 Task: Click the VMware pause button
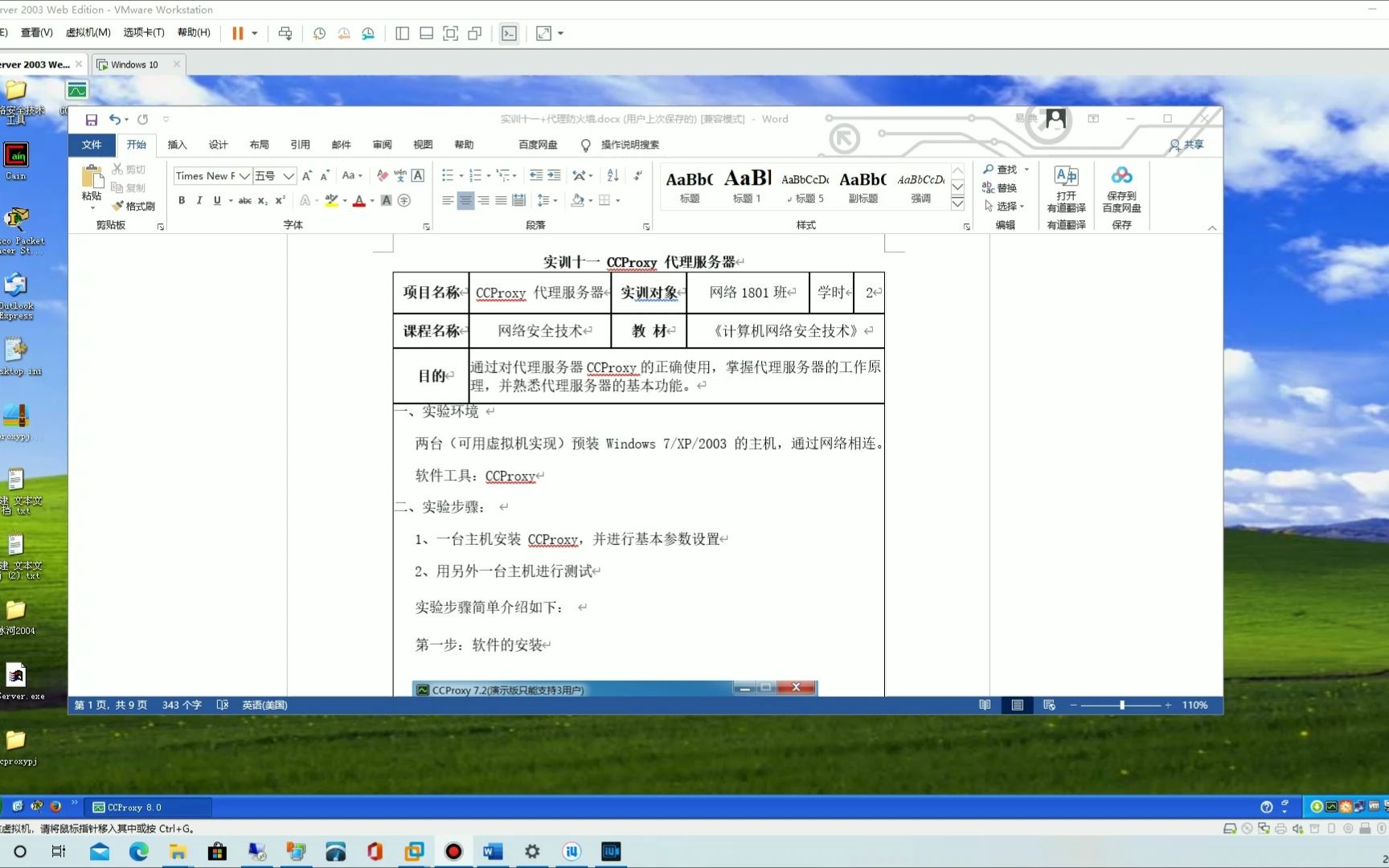pos(238,34)
